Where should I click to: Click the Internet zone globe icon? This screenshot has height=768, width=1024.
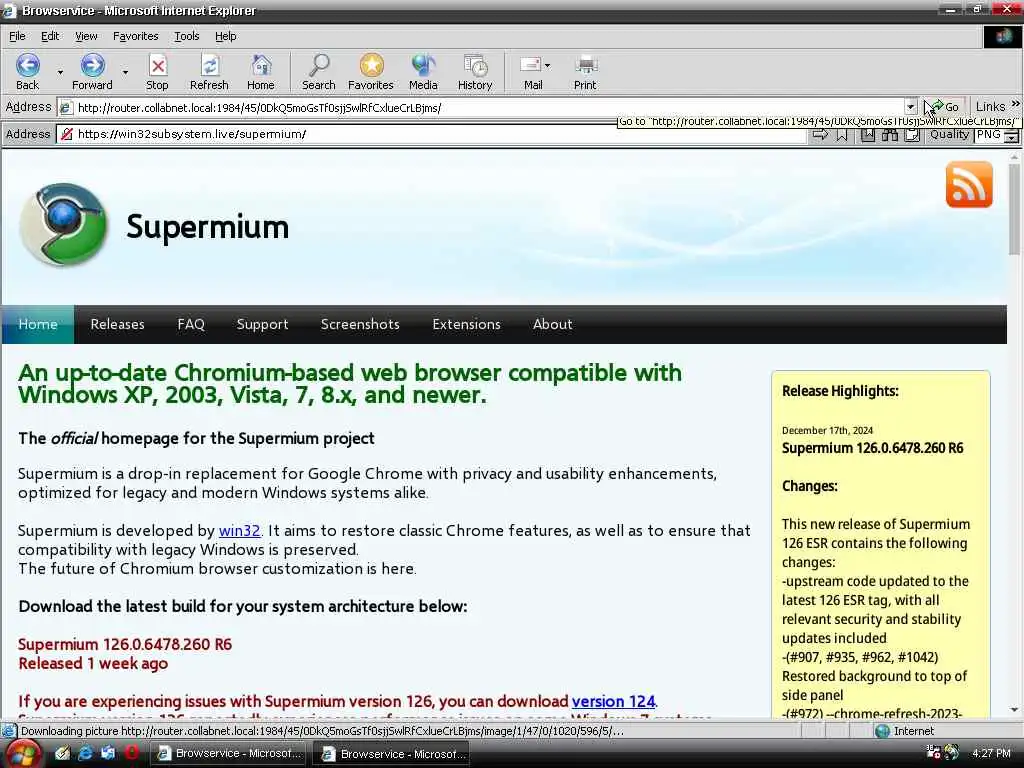click(882, 731)
